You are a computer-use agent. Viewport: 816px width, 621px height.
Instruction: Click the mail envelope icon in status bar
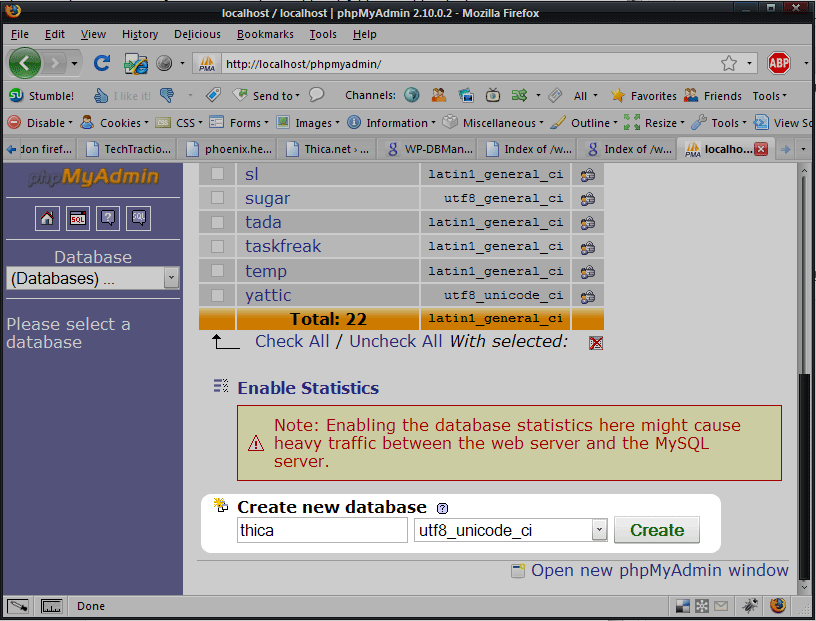pos(721,606)
